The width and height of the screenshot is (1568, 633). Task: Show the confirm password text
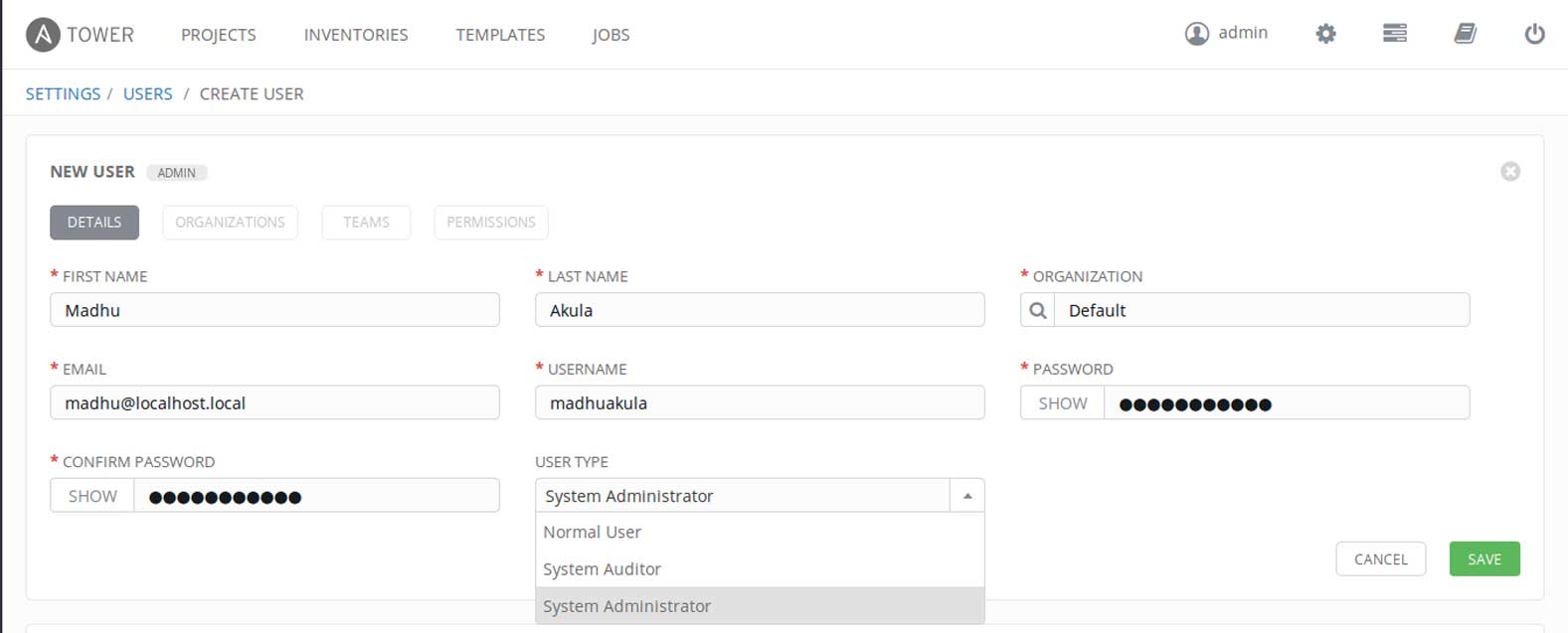[92, 496]
